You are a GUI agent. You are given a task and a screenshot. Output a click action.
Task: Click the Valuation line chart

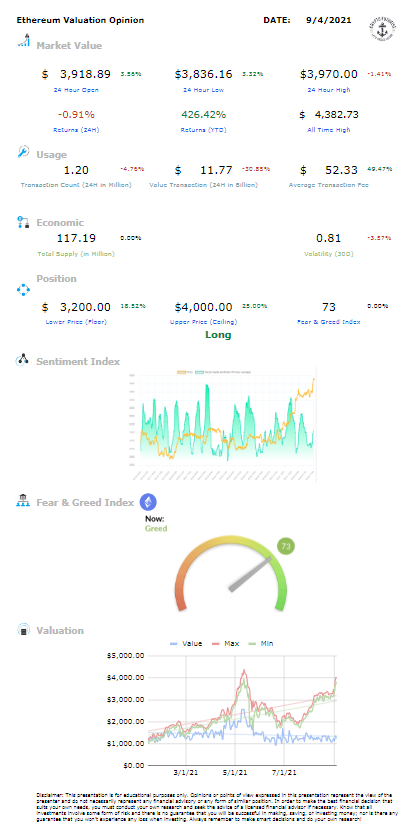click(x=223, y=709)
